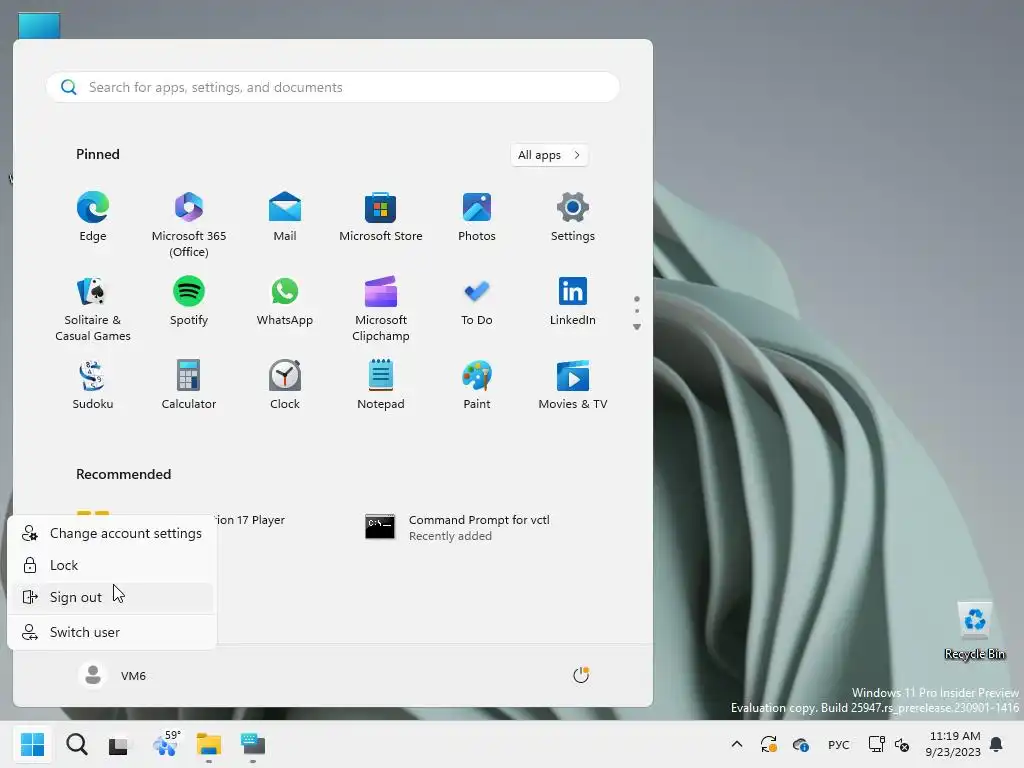Click the Start button on taskbar
Screen dimensions: 1024x768
point(33,744)
